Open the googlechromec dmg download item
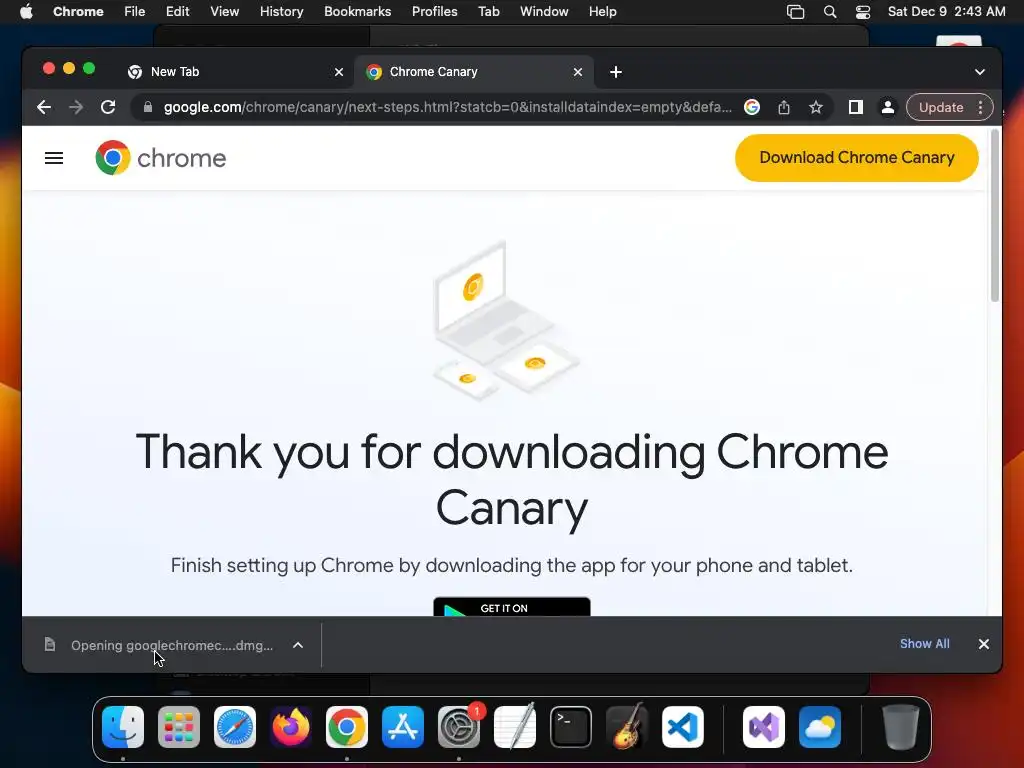 pyautogui.click(x=160, y=645)
